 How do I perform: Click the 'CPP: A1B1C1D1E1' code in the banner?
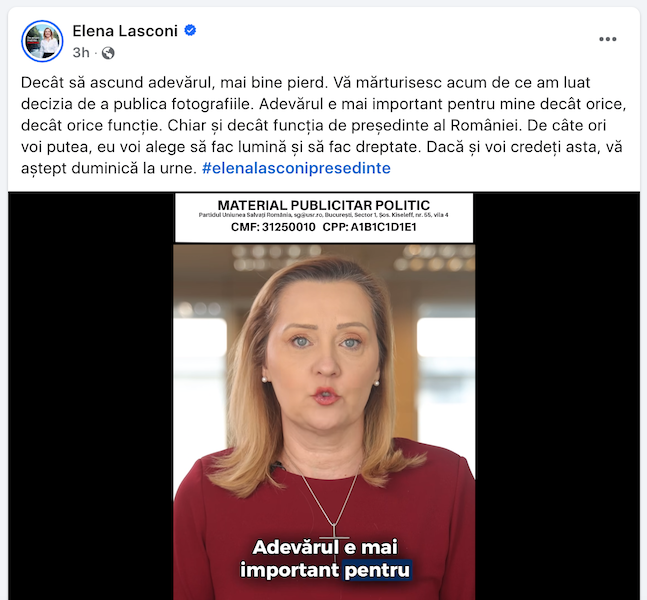(x=370, y=227)
